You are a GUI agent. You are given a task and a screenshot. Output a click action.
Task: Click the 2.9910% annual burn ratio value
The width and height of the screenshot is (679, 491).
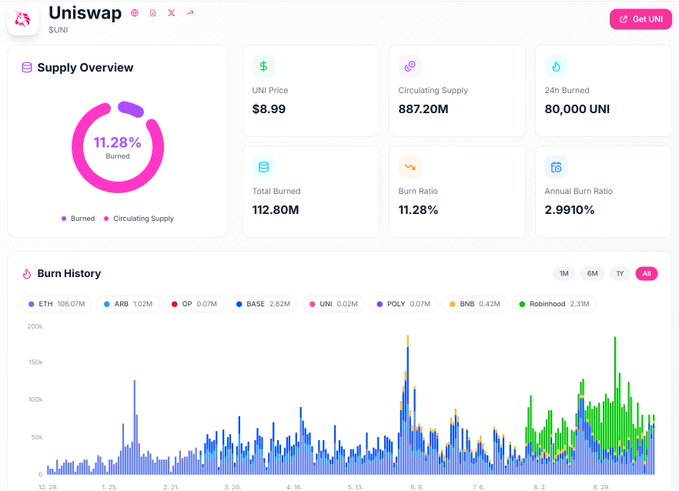point(569,210)
